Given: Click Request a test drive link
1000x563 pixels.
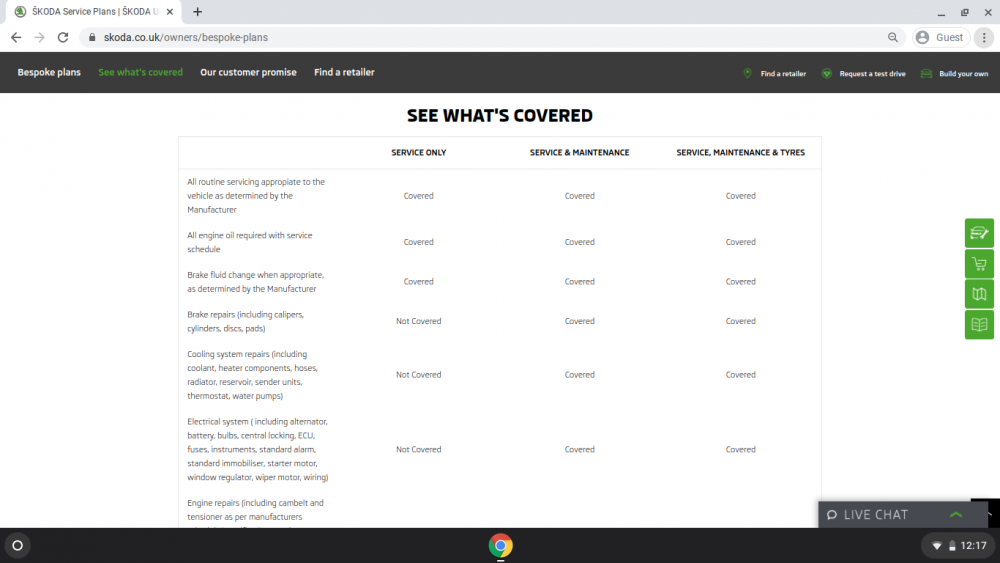Looking at the screenshot, I should pyautogui.click(x=872, y=74).
